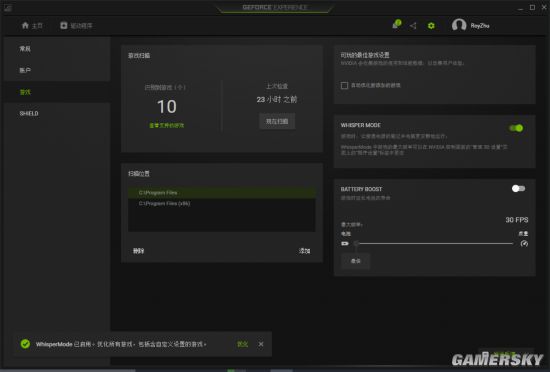This screenshot has width=550, height=372.
Task: Open the notifications bell icon
Action: click(x=396, y=25)
